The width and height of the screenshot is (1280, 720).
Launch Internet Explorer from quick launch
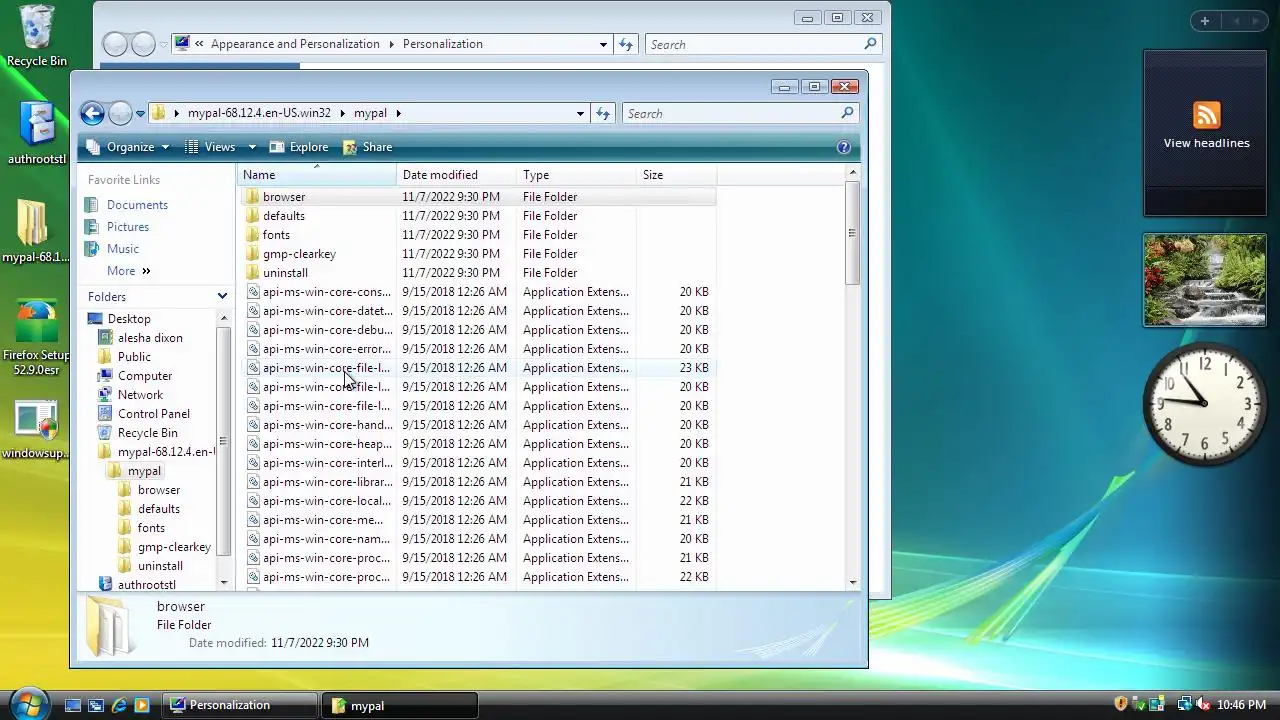(119, 705)
